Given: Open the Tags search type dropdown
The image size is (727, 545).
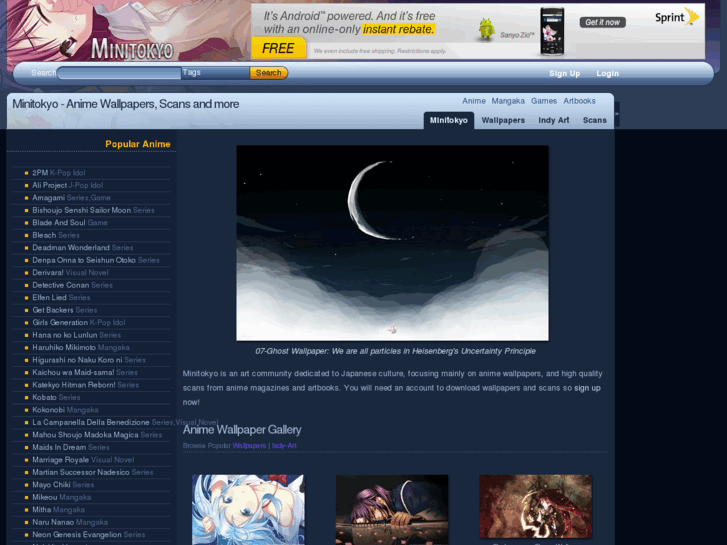Looking at the screenshot, I should tap(216, 73).
